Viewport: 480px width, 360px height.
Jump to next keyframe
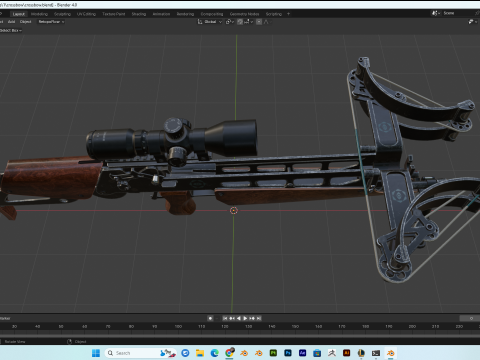252,318
